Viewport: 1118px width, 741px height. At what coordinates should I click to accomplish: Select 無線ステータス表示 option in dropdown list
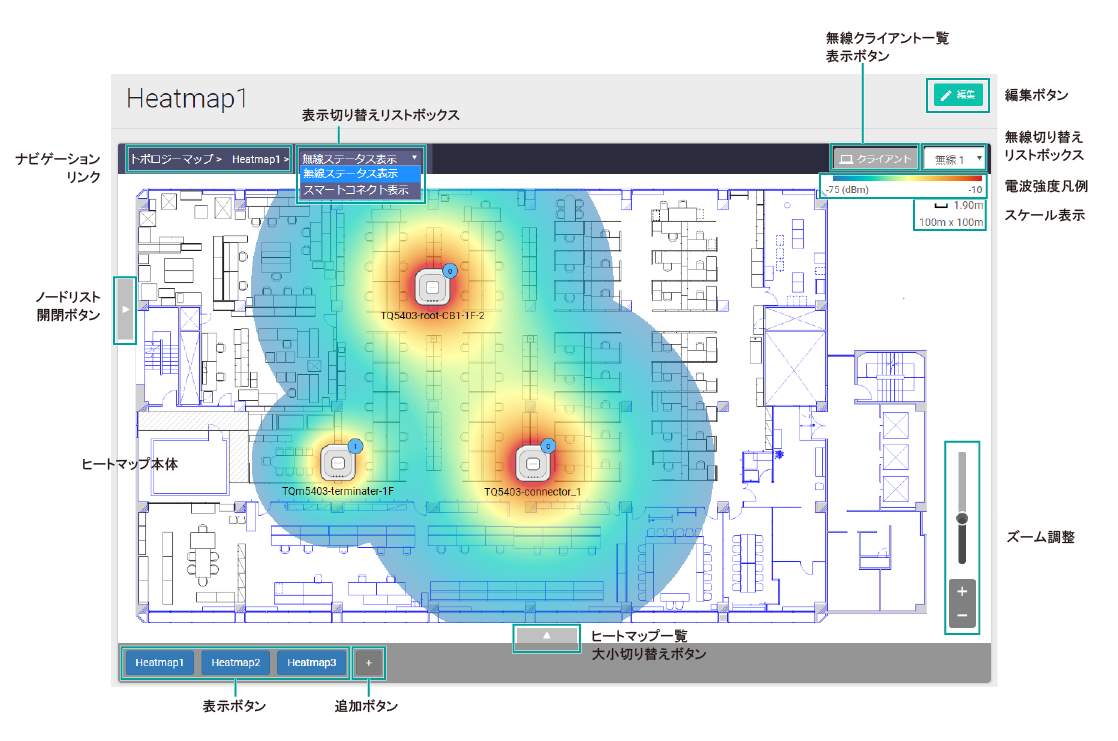[360, 173]
